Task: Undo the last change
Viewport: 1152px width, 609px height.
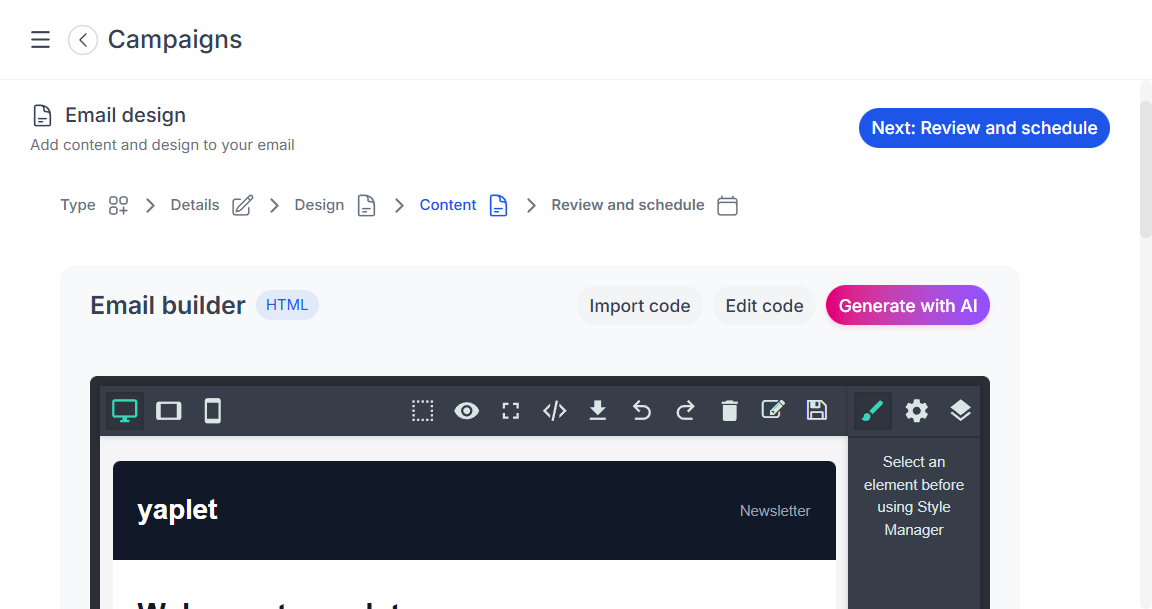Action: tap(642, 411)
